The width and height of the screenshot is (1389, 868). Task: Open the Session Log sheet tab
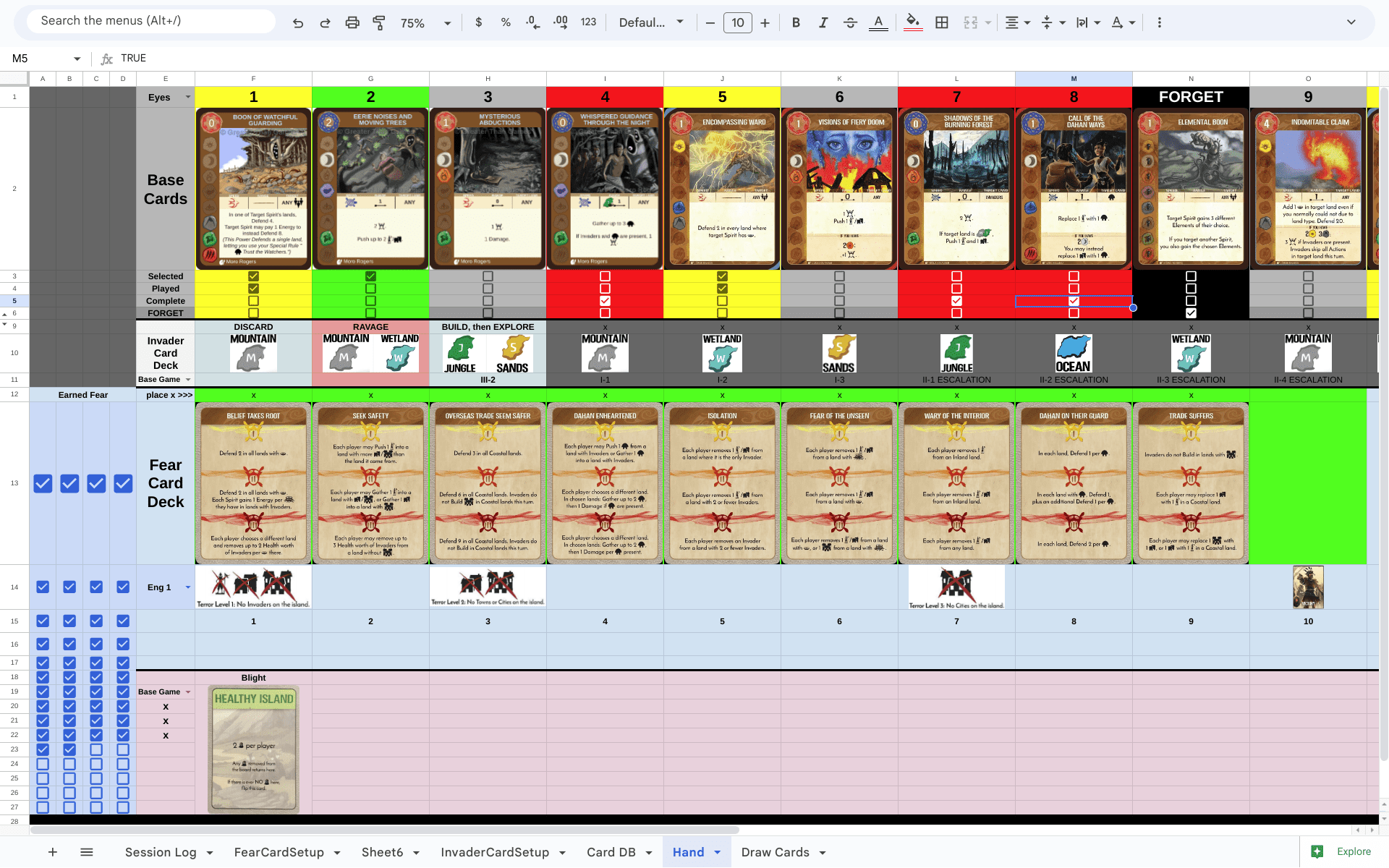[161, 852]
